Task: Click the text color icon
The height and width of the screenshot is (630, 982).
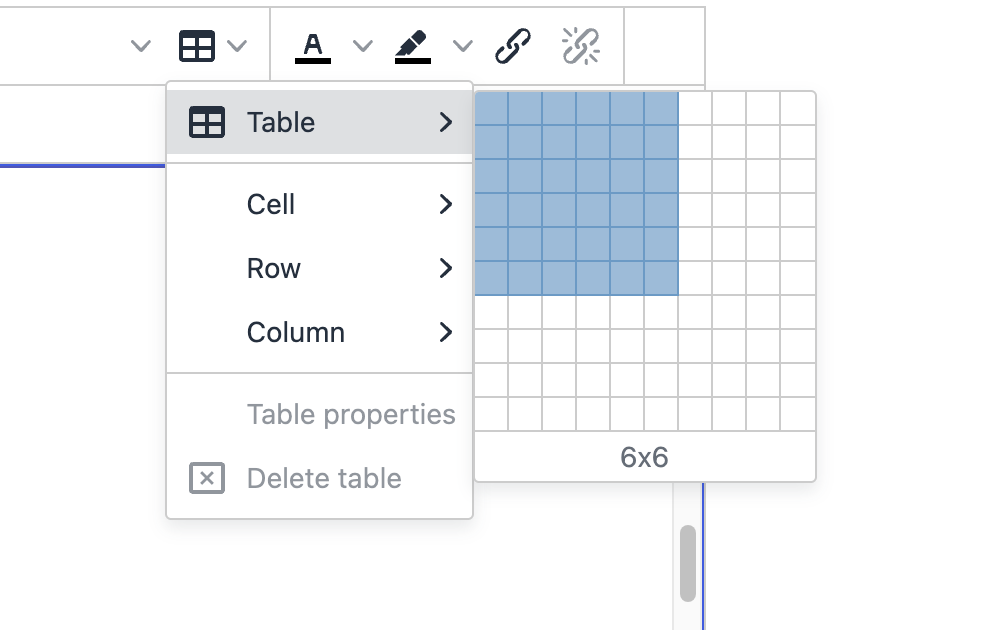Action: tap(313, 46)
